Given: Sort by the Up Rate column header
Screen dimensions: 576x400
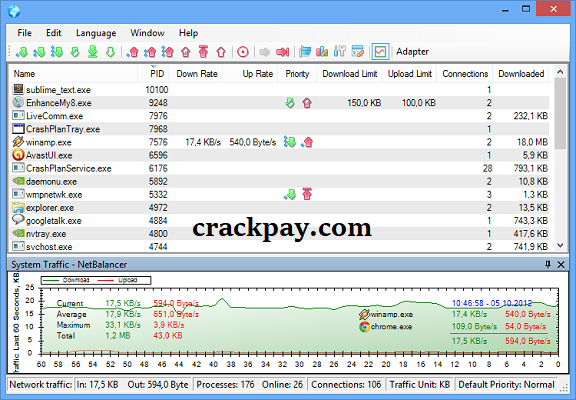Looking at the screenshot, I should tap(250, 74).
